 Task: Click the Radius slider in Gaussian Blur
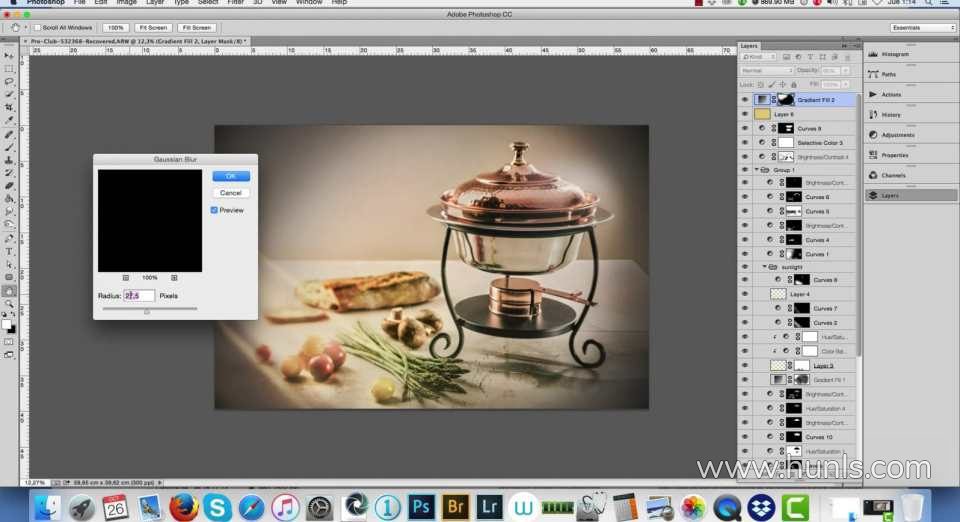point(147,311)
